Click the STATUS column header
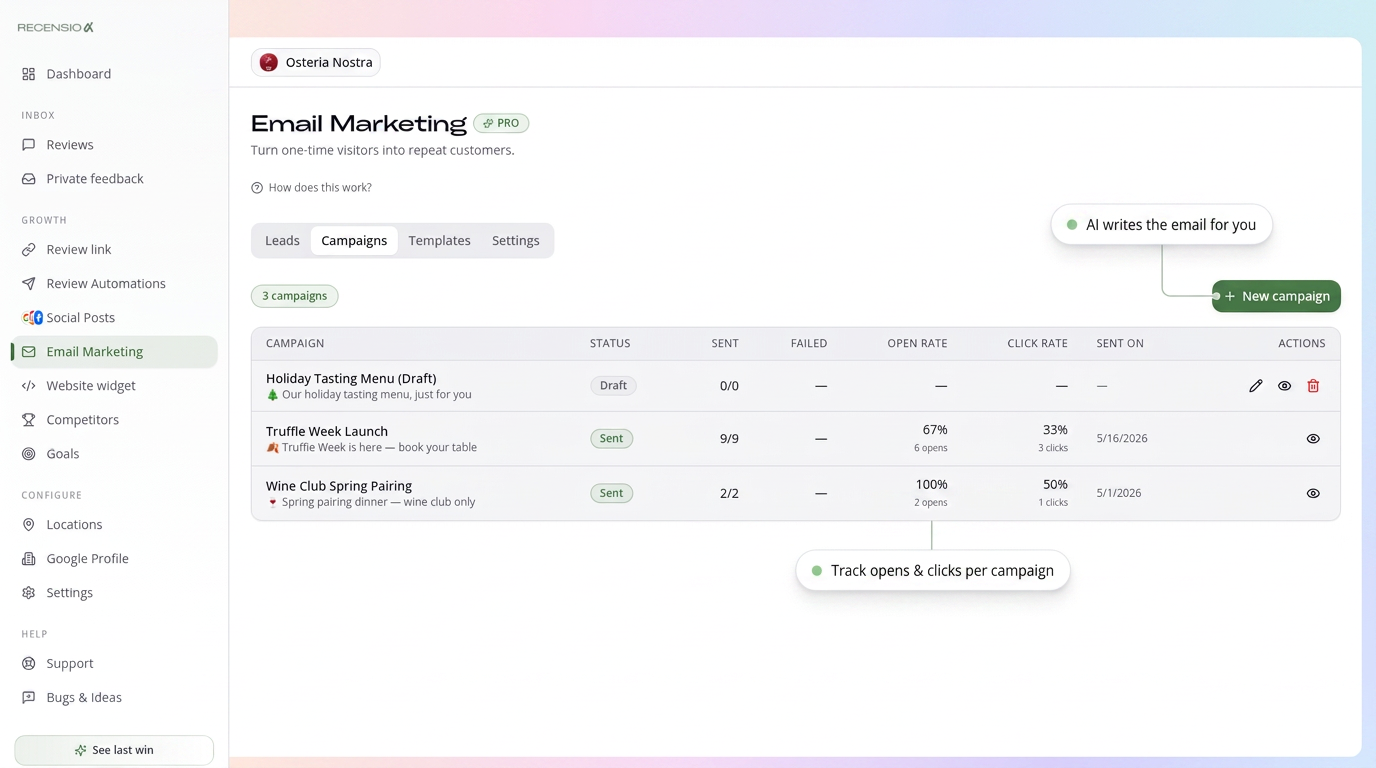 coord(610,344)
